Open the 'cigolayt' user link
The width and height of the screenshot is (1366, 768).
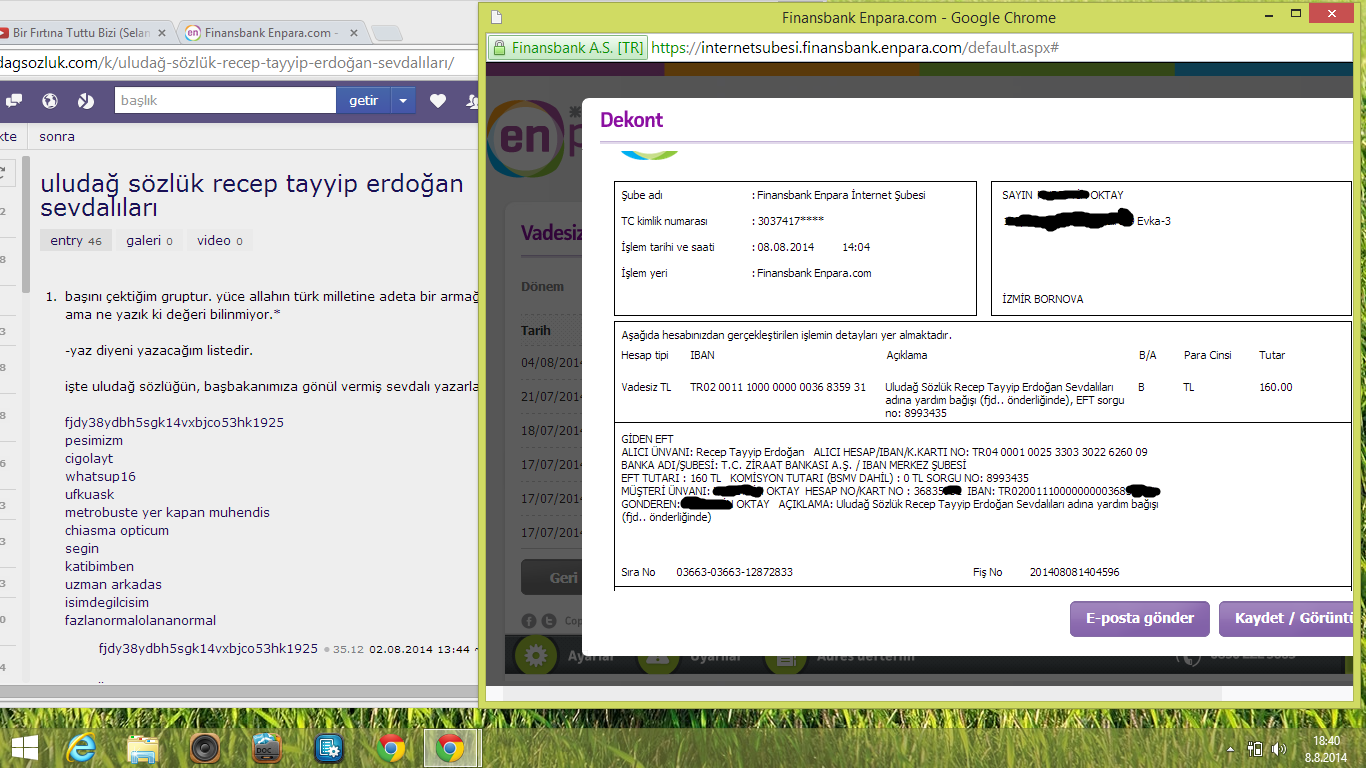[x=89, y=458]
